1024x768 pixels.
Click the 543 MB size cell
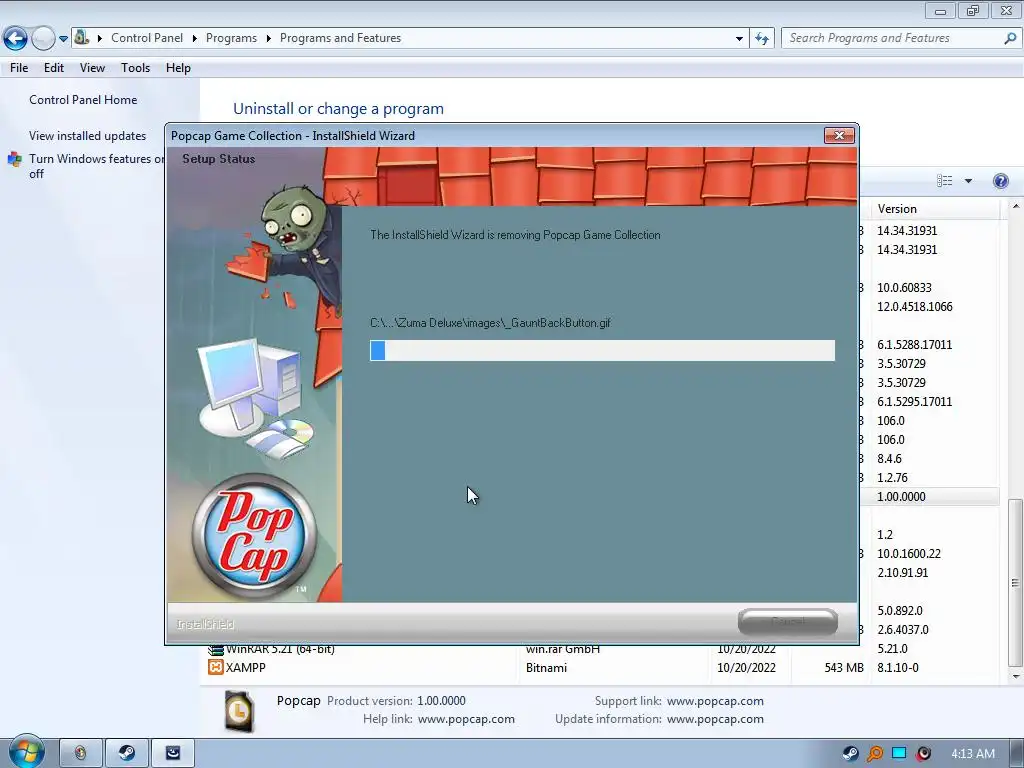click(x=844, y=667)
